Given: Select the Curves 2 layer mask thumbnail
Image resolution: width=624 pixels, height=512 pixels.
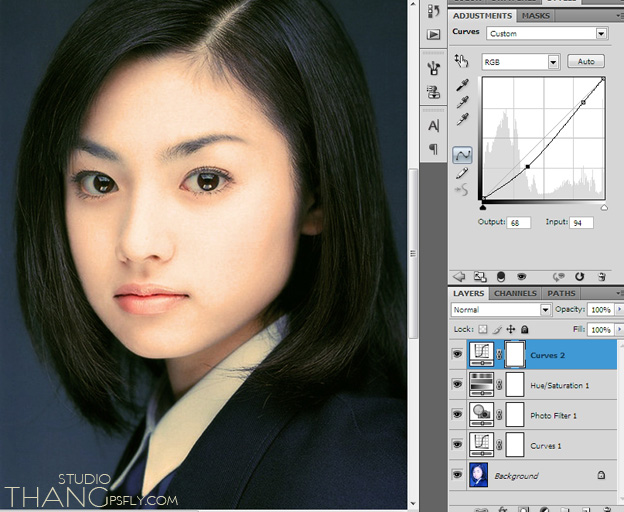Looking at the screenshot, I should pos(515,354).
